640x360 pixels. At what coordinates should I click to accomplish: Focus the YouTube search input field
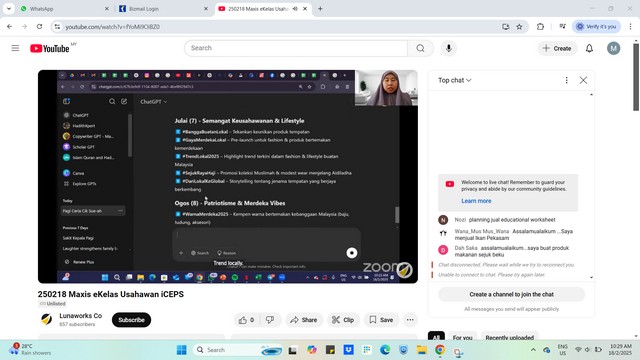(296, 48)
